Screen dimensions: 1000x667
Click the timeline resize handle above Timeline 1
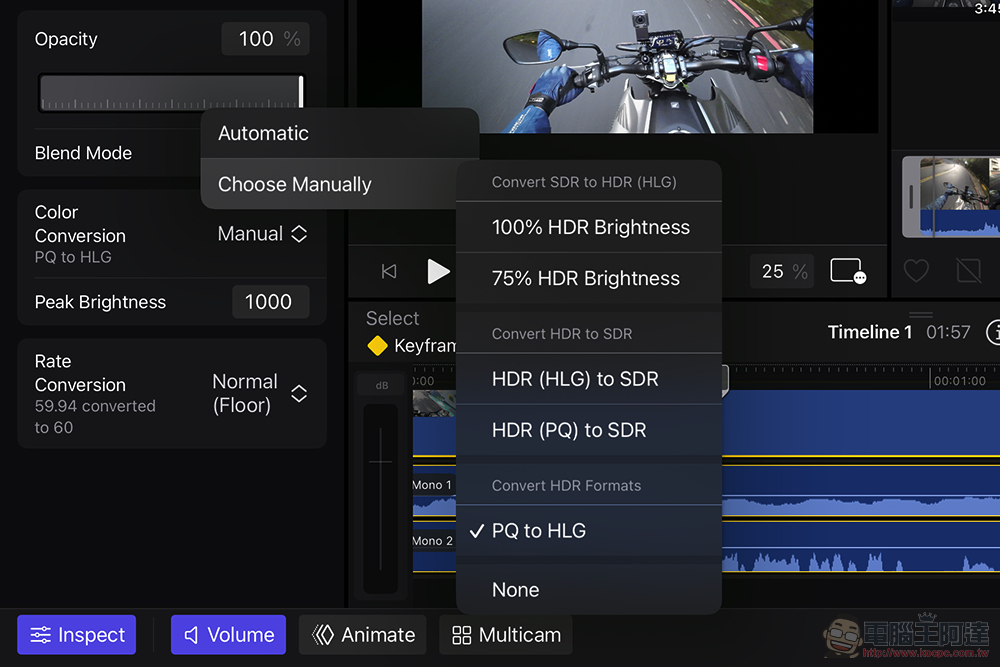[x=920, y=314]
